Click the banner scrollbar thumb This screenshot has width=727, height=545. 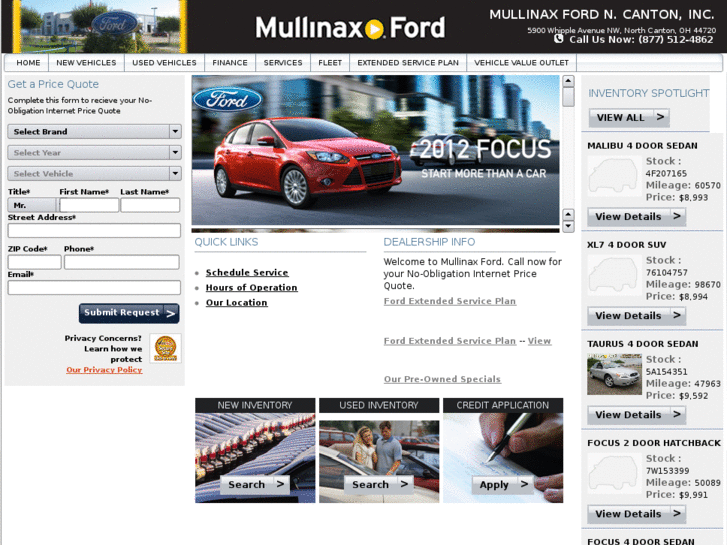pyautogui.click(x=568, y=97)
